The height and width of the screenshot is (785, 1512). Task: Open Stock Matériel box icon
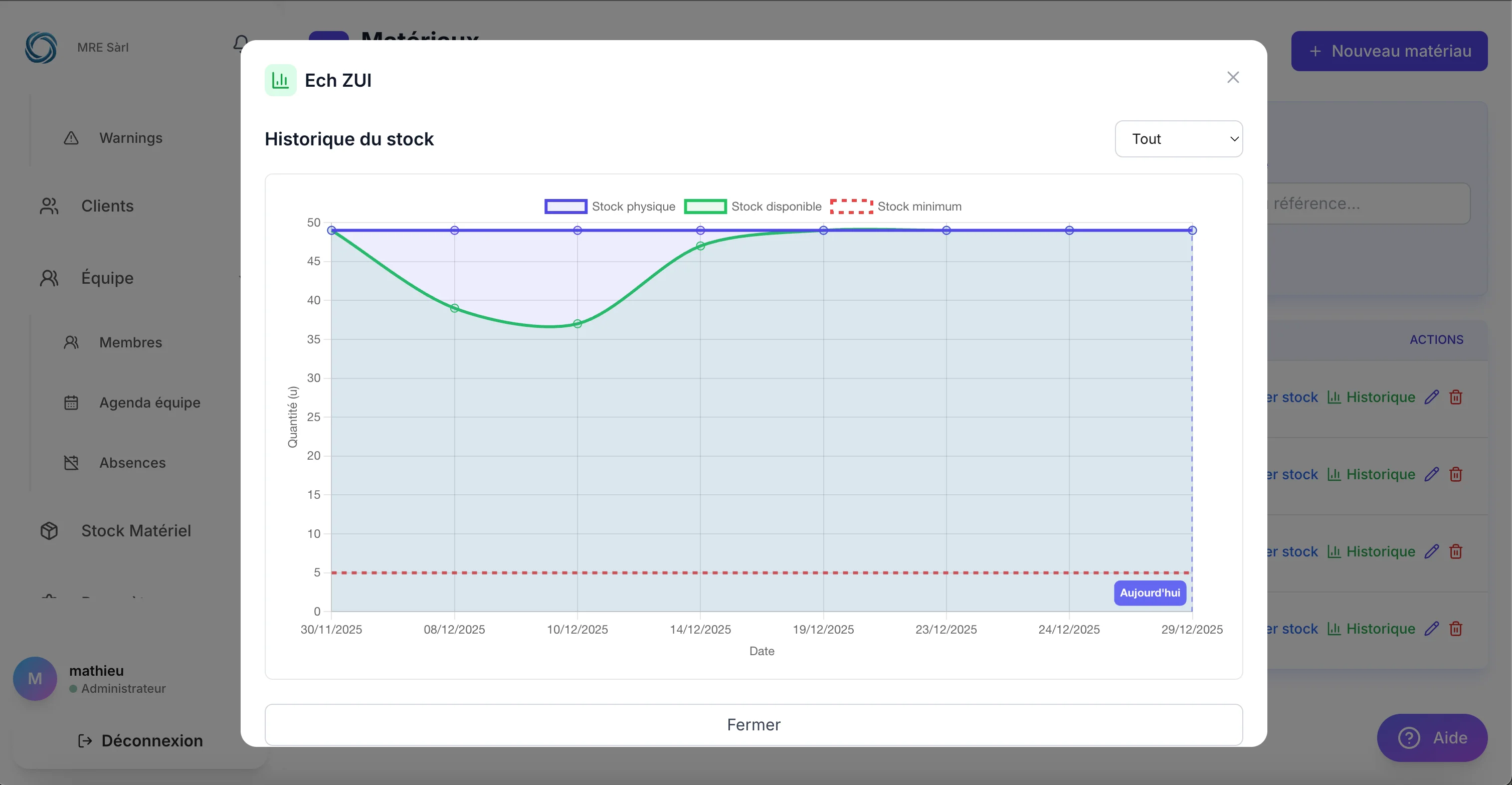49,531
